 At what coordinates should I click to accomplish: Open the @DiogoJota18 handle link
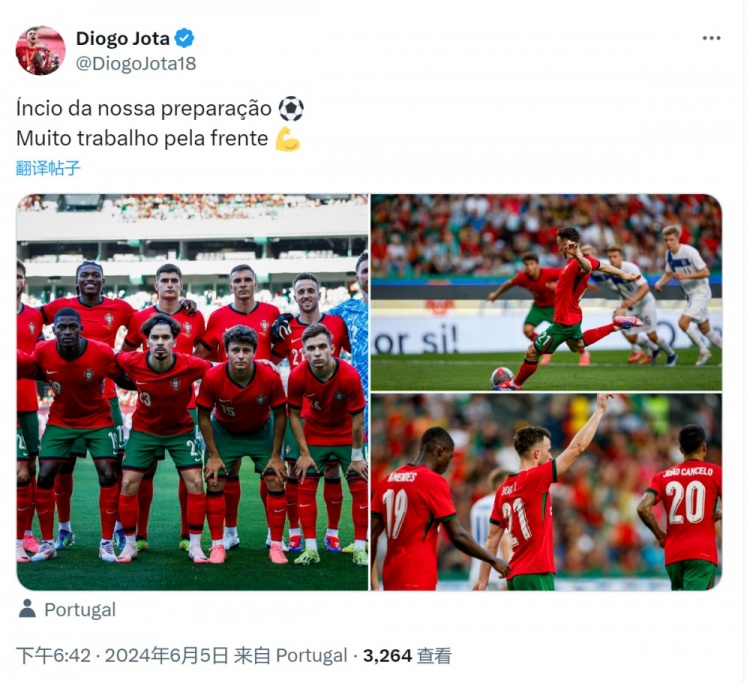pyautogui.click(x=136, y=63)
